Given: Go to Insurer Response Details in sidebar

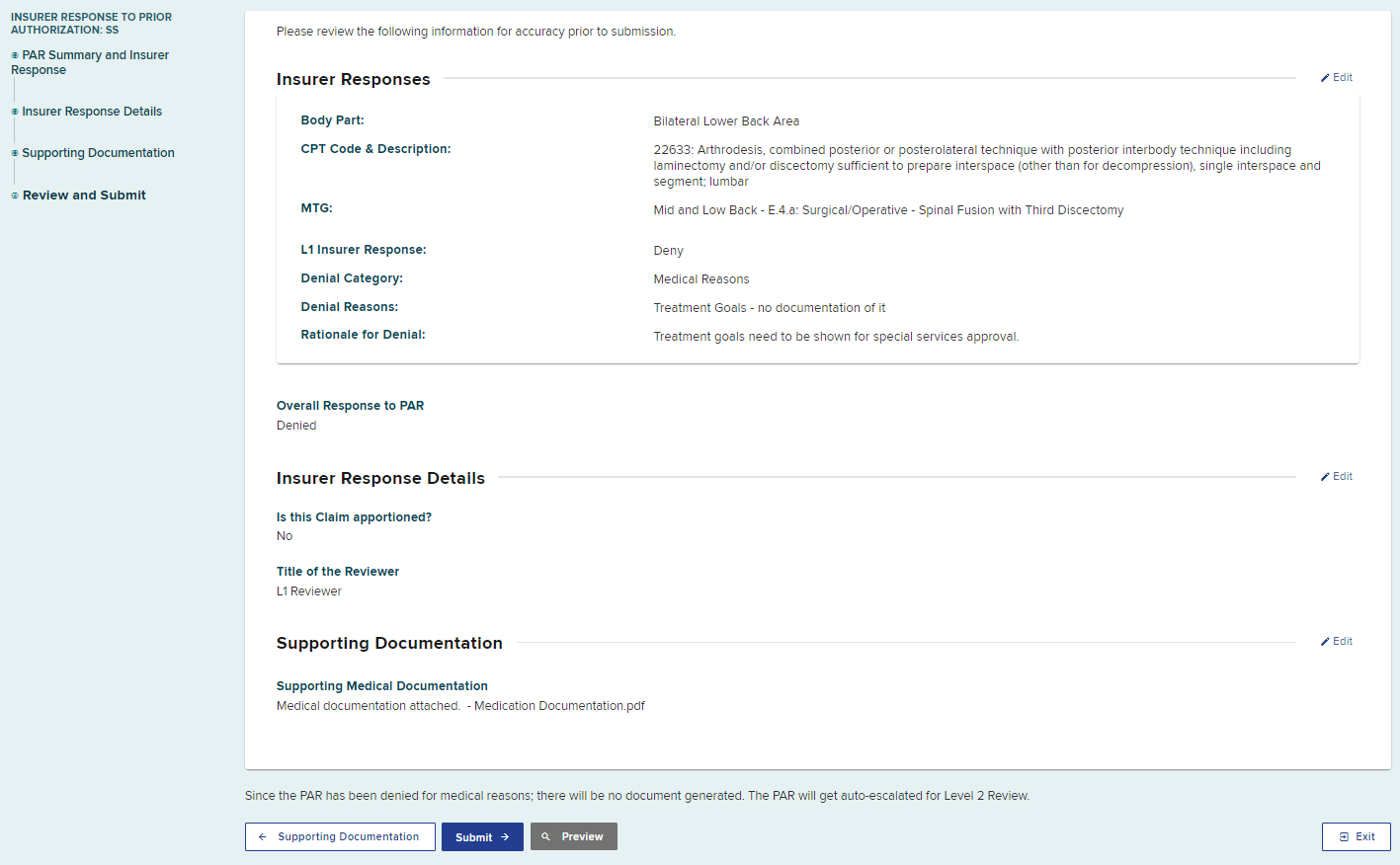Looking at the screenshot, I should 92,112.
